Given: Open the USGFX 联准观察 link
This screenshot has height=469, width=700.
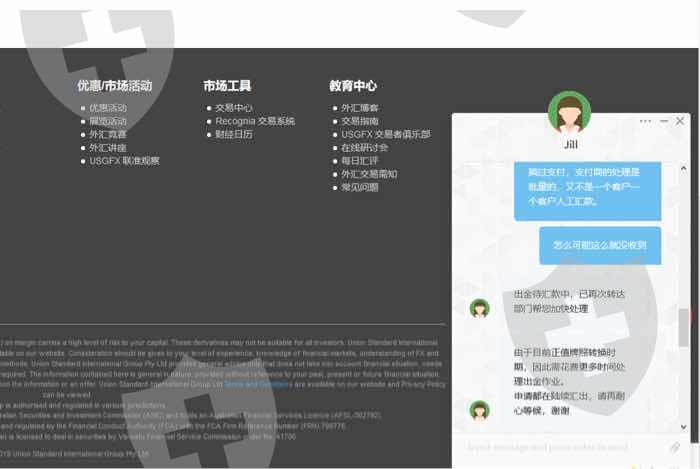Looking at the screenshot, I should (x=124, y=161).
